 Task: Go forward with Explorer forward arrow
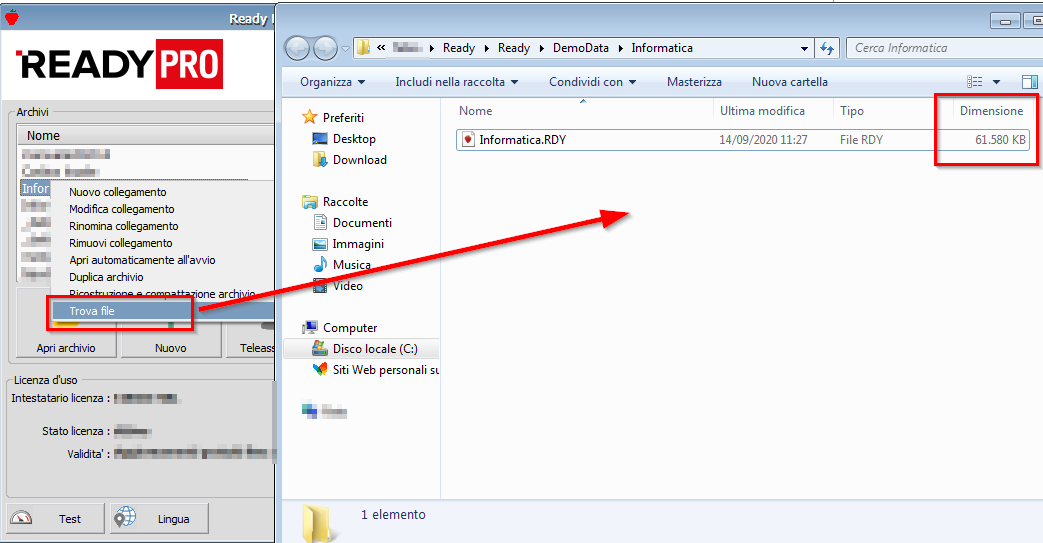click(325, 48)
